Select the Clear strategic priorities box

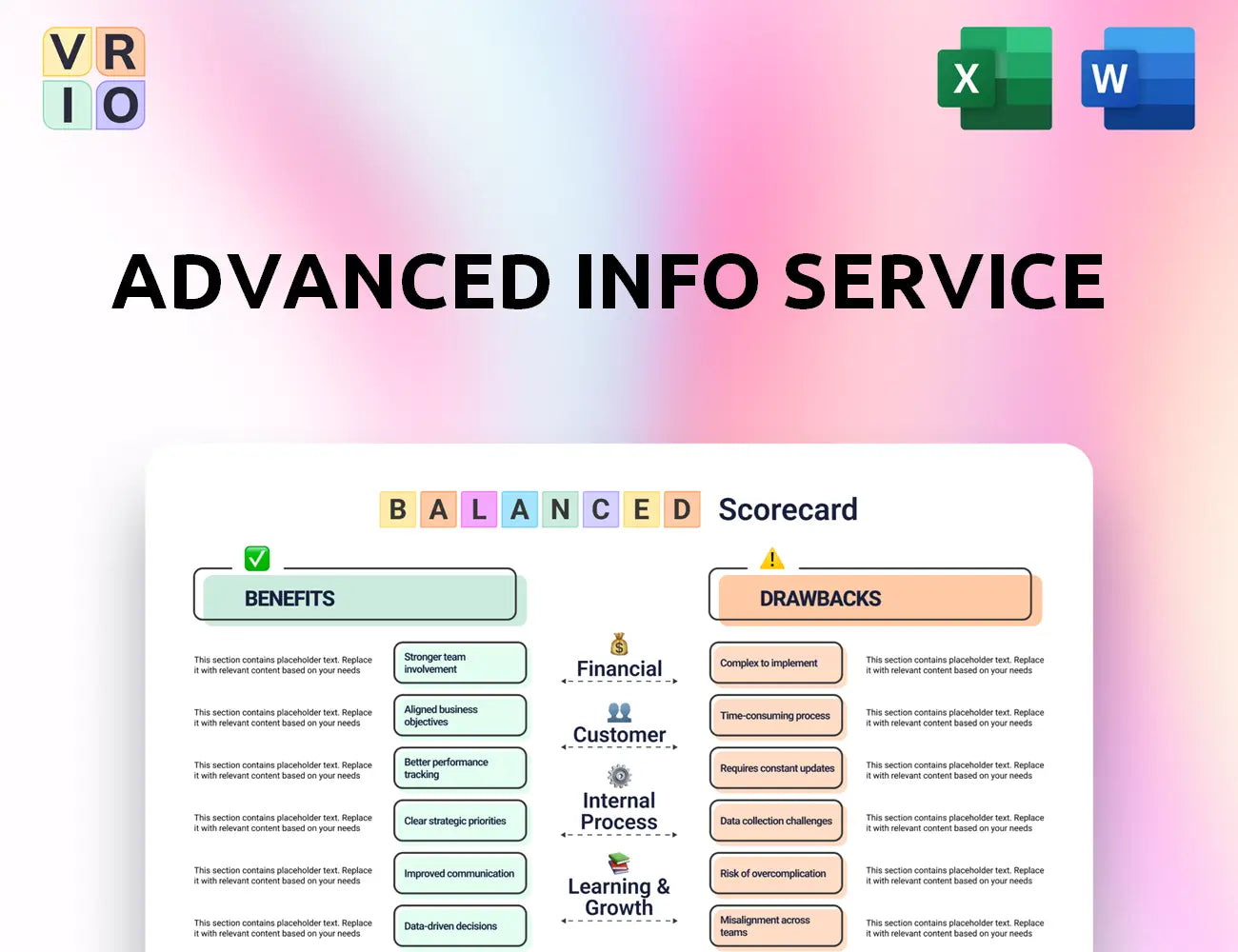tap(461, 821)
